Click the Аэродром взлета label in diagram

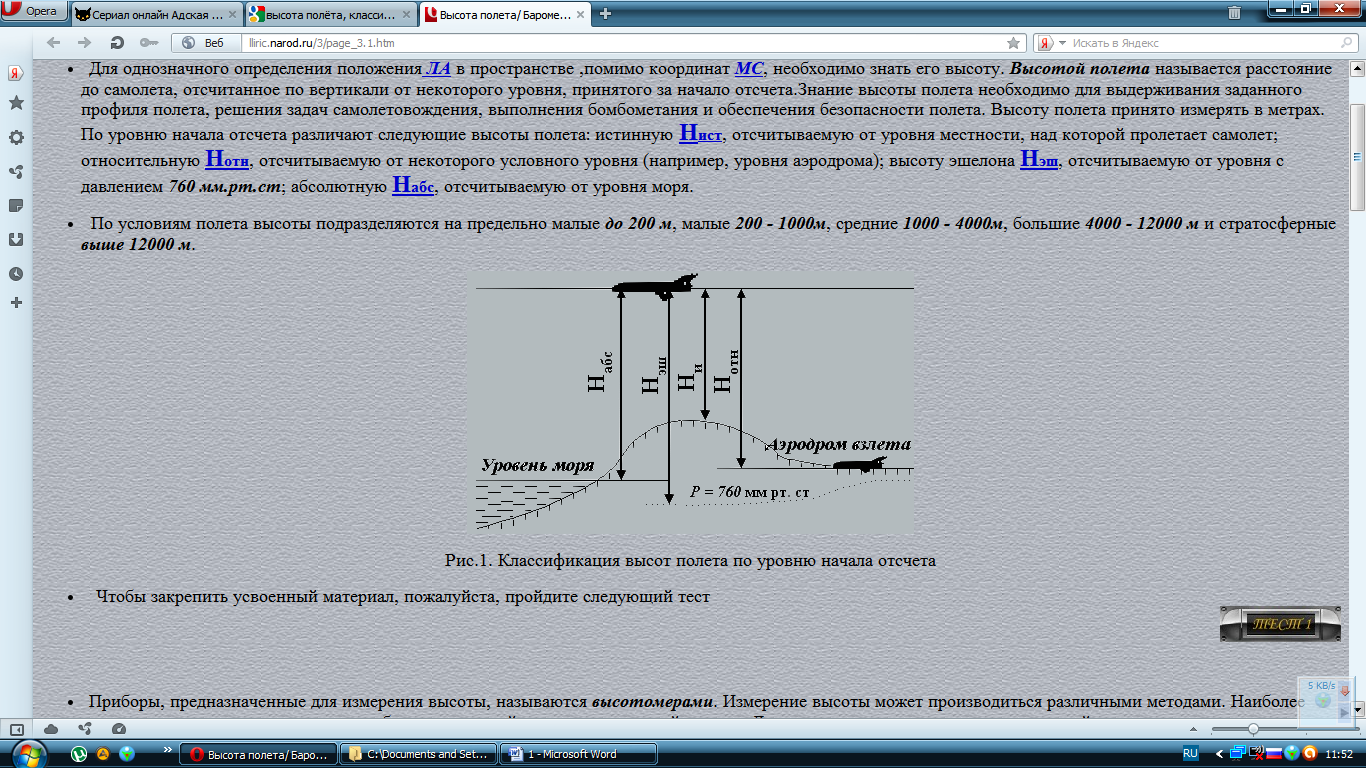838,444
